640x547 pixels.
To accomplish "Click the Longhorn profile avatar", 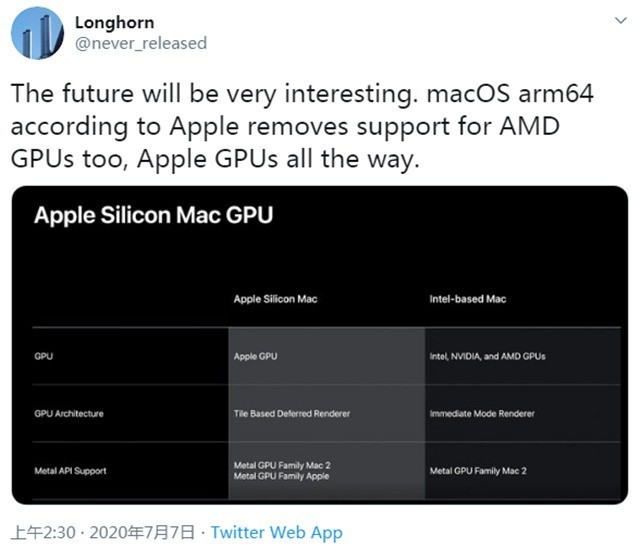I will (37, 32).
